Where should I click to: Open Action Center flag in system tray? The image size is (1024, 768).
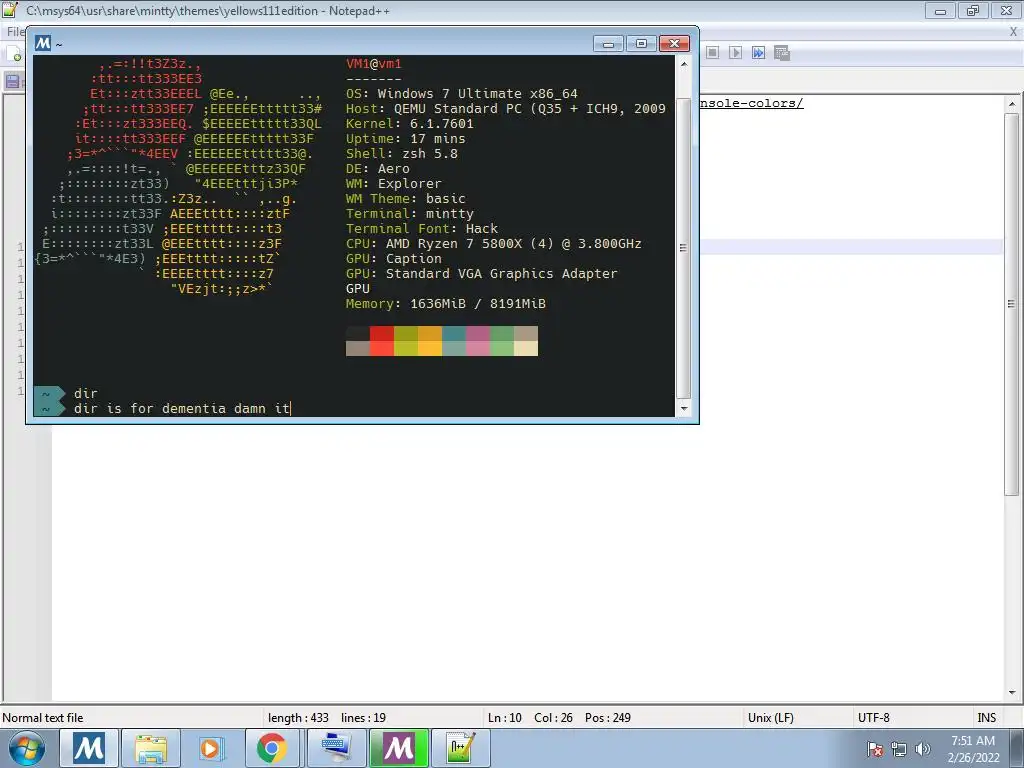coord(875,749)
